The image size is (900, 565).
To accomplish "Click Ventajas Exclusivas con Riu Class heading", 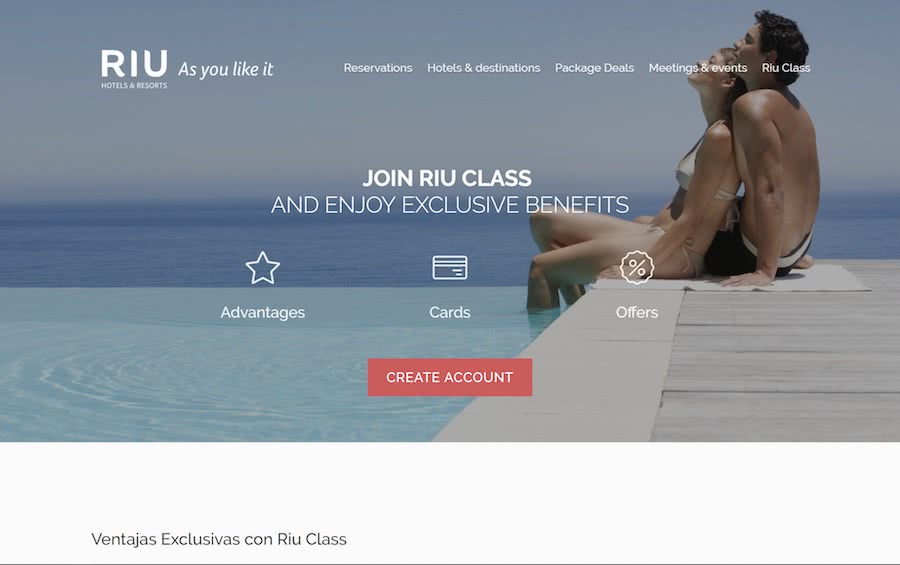I will pos(219,539).
